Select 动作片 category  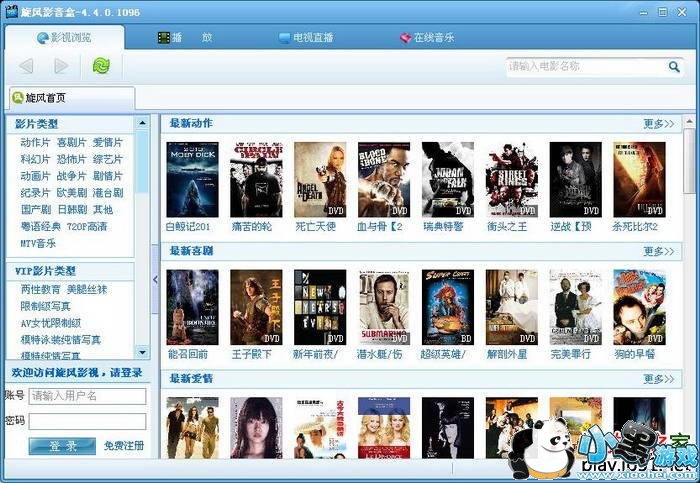[x=35, y=142]
